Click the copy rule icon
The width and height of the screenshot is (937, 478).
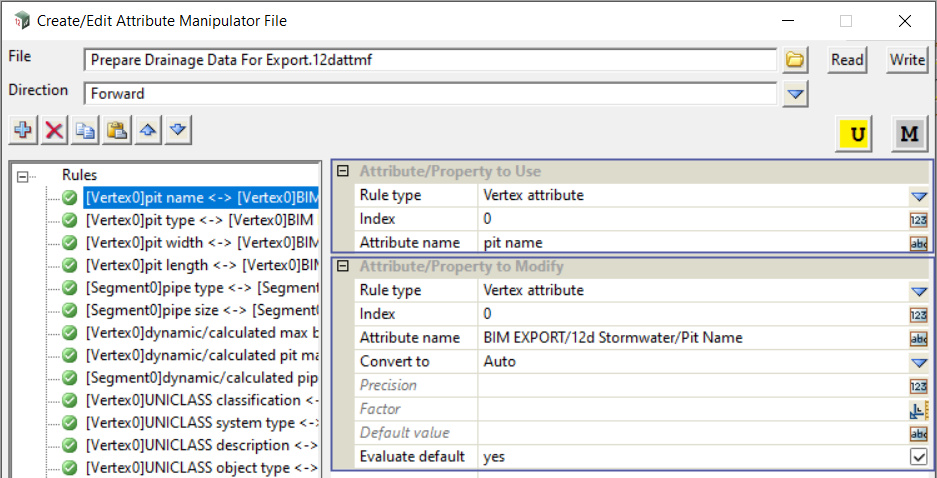(x=86, y=131)
